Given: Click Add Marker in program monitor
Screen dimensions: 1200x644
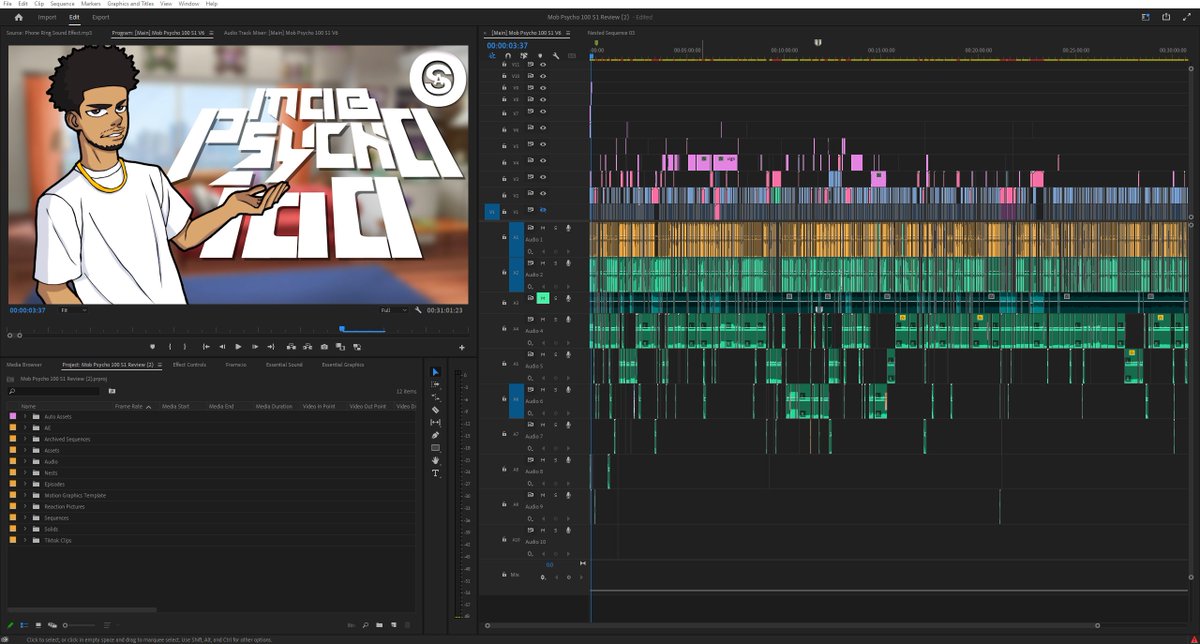Looking at the screenshot, I should click(152, 346).
